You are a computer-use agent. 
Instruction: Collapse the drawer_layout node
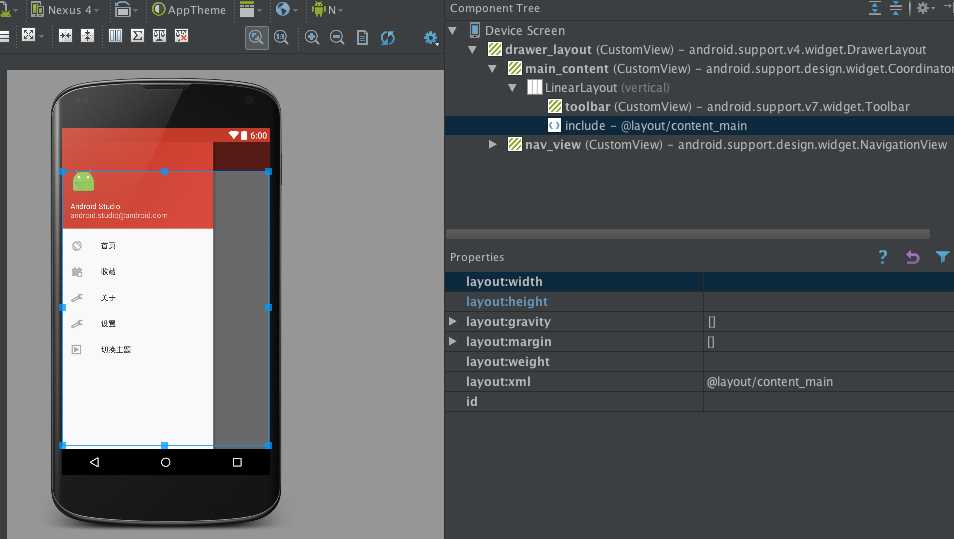[472, 50]
